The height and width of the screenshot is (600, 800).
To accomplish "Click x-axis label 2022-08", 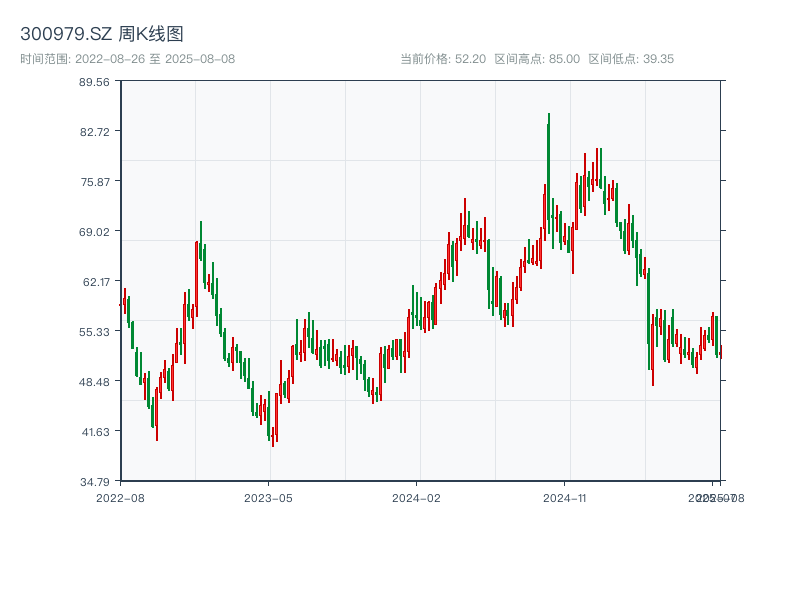I will tap(120, 498).
